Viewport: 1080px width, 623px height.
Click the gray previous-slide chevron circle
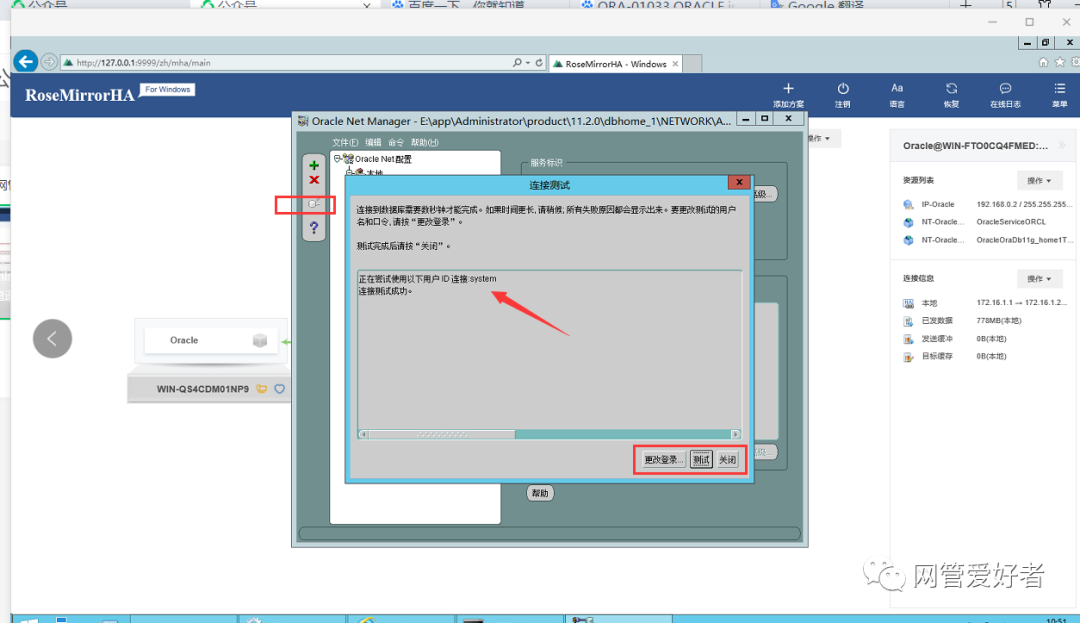tap(52, 339)
